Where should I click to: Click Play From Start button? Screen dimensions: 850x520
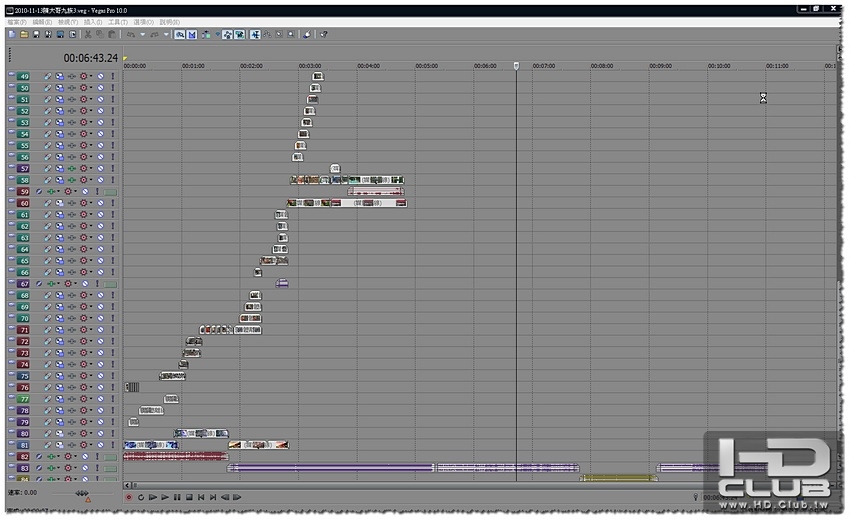tap(153, 497)
